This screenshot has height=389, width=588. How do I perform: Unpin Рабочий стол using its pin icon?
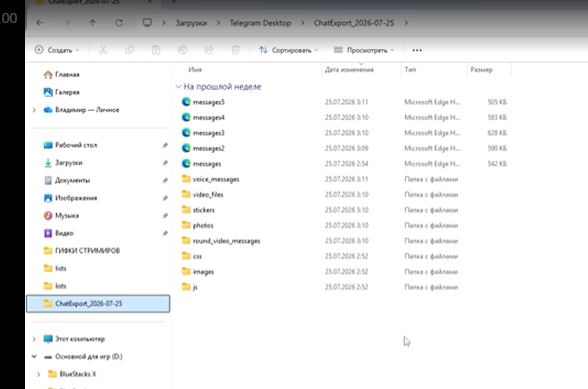pos(165,145)
